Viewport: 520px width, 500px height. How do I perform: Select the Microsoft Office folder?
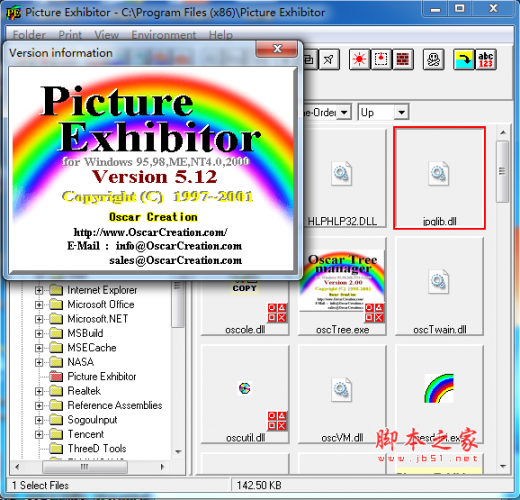point(101,304)
